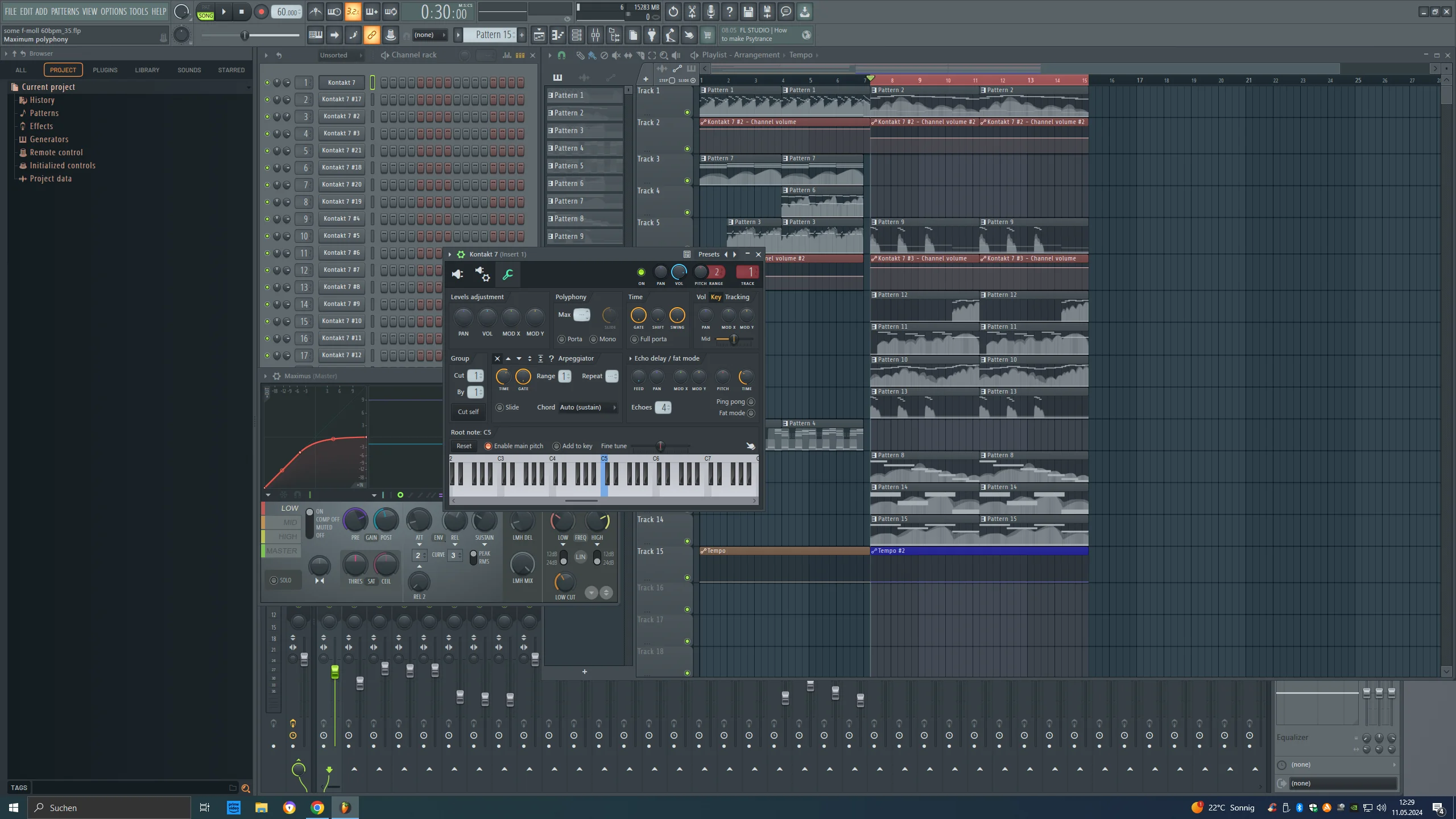1456x819 pixels.
Task: Switch to the PLUGINS browser tab
Action: coord(105,70)
